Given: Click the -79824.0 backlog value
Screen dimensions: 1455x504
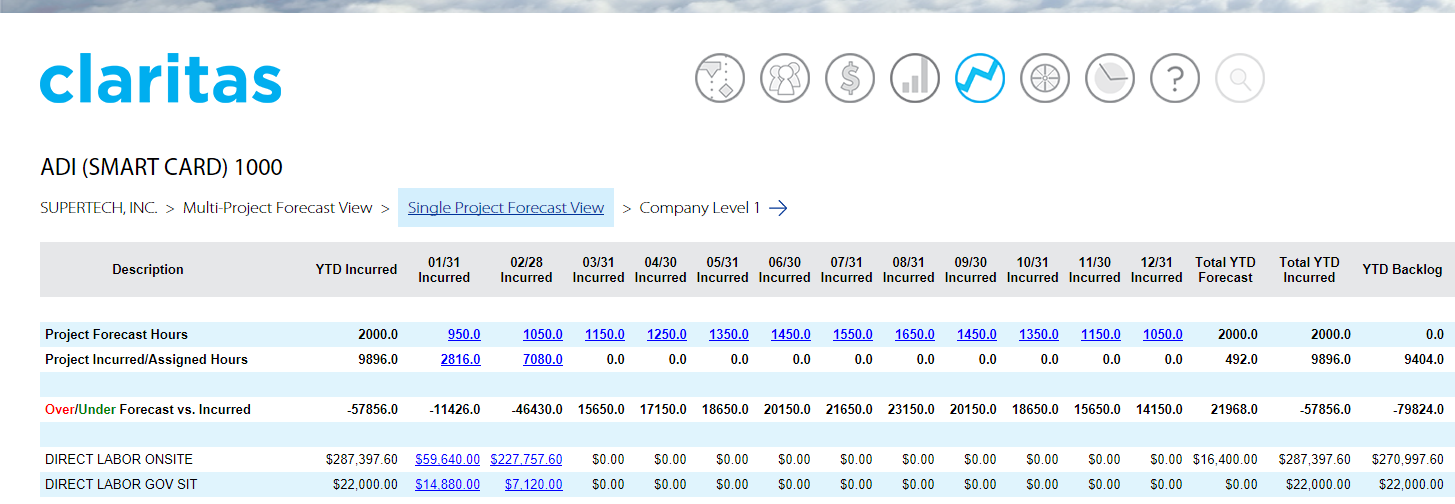Looking at the screenshot, I should (1417, 410).
